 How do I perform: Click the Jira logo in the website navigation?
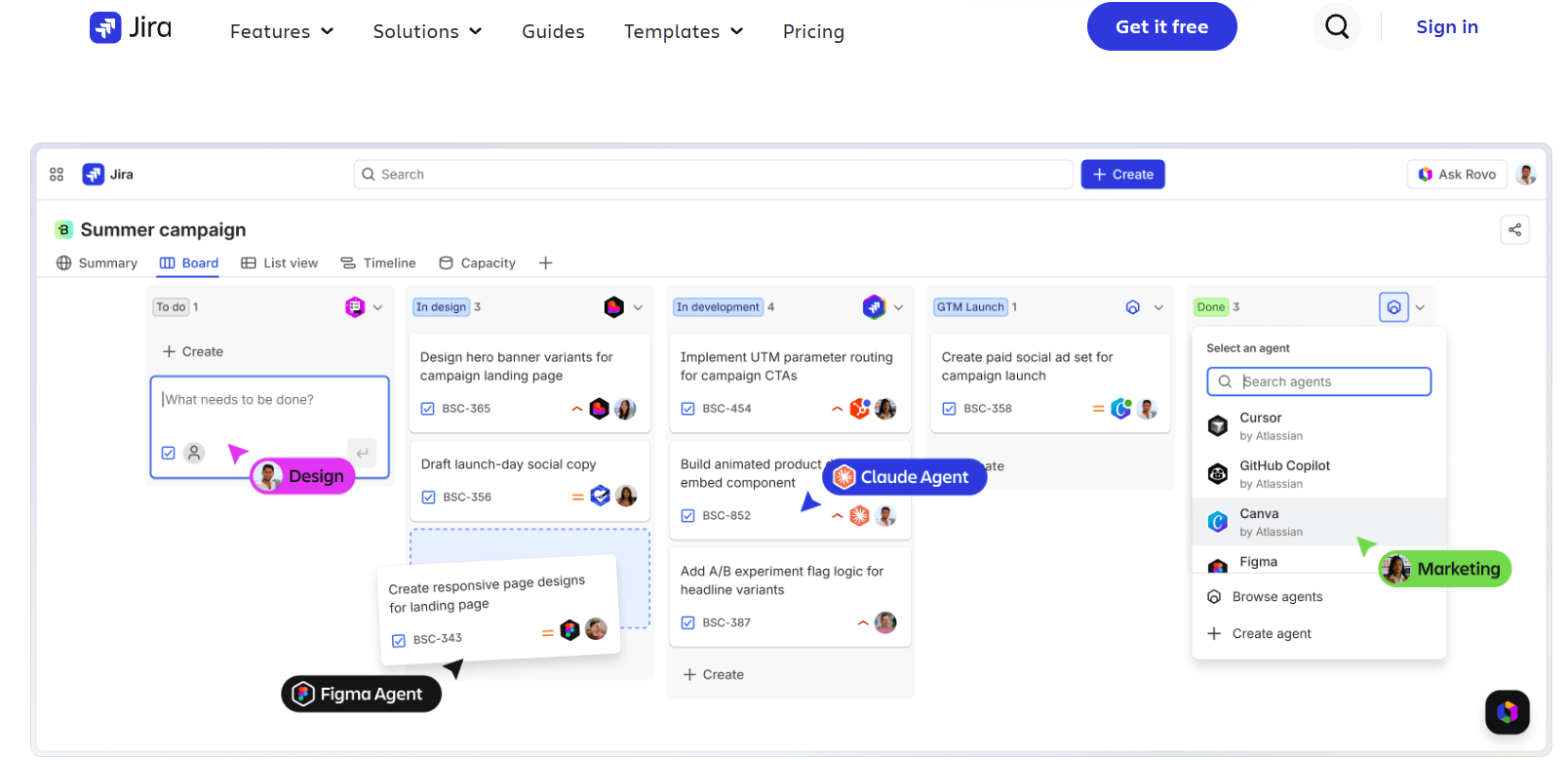(x=131, y=27)
